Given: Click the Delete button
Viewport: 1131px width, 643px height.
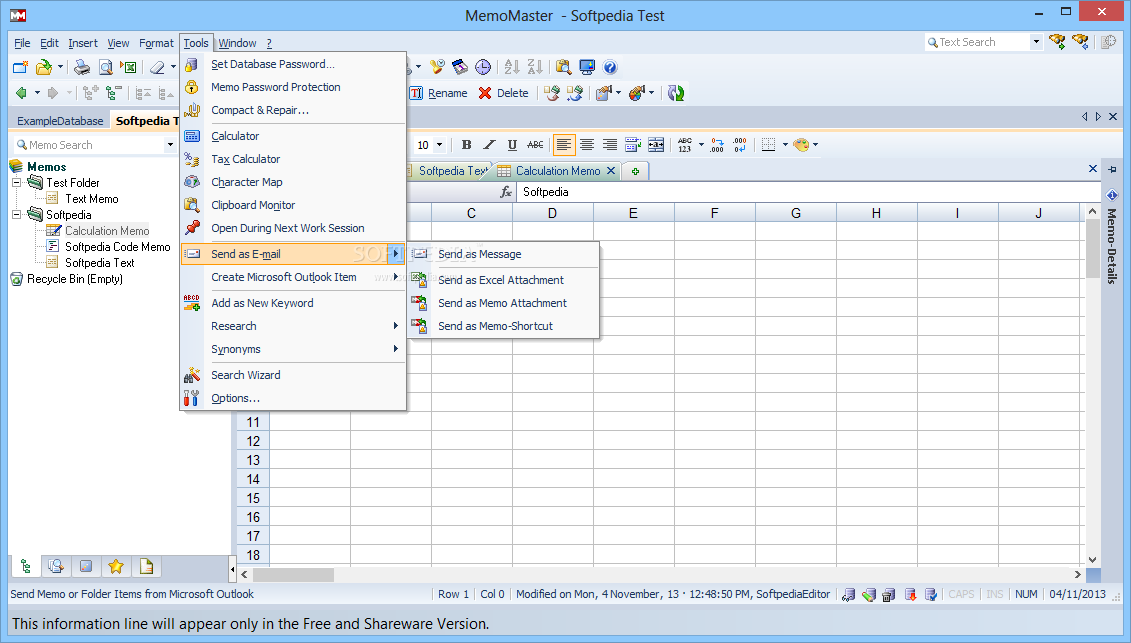Looking at the screenshot, I should pyautogui.click(x=503, y=93).
